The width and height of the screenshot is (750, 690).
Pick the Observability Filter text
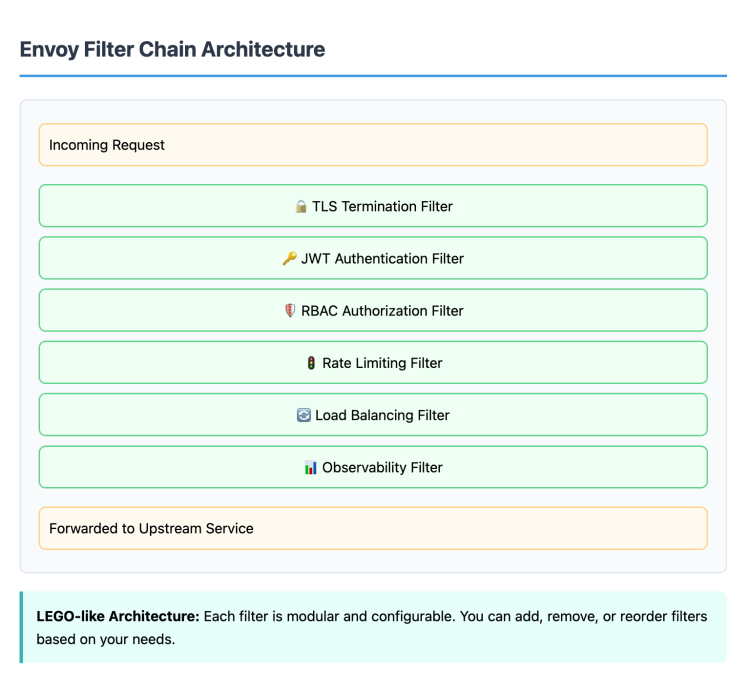[x=382, y=467]
